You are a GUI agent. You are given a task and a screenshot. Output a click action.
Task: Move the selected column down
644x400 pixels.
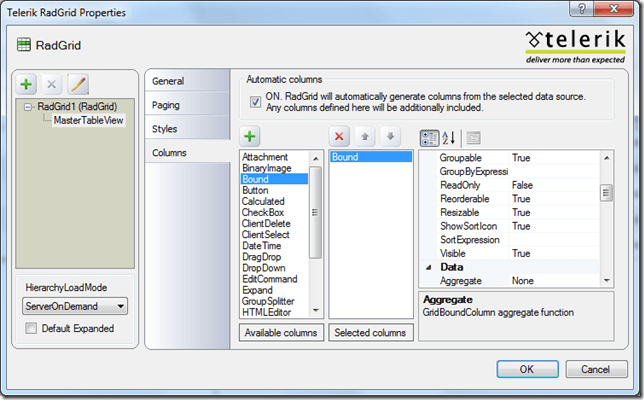point(390,136)
